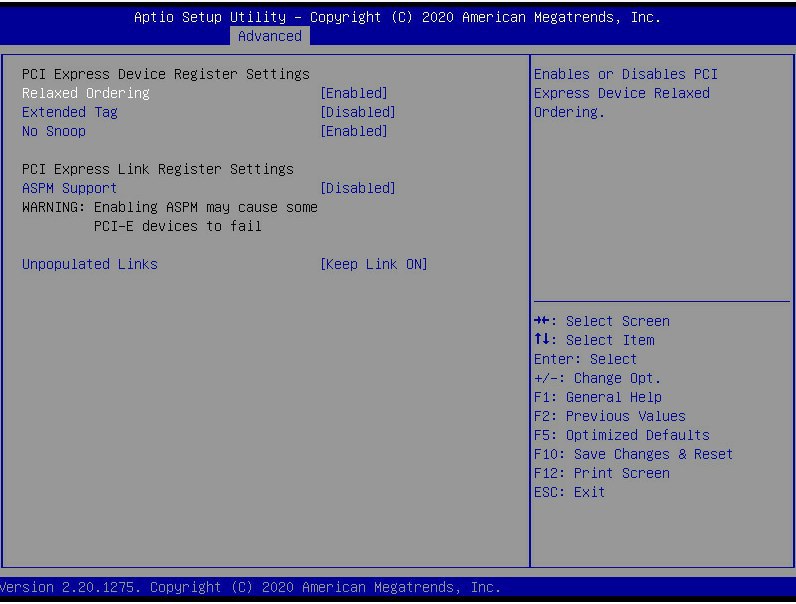The width and height of the screenshot is (796, 604).
Task: Select the No Snoop setting
Action: coord(54,131)
